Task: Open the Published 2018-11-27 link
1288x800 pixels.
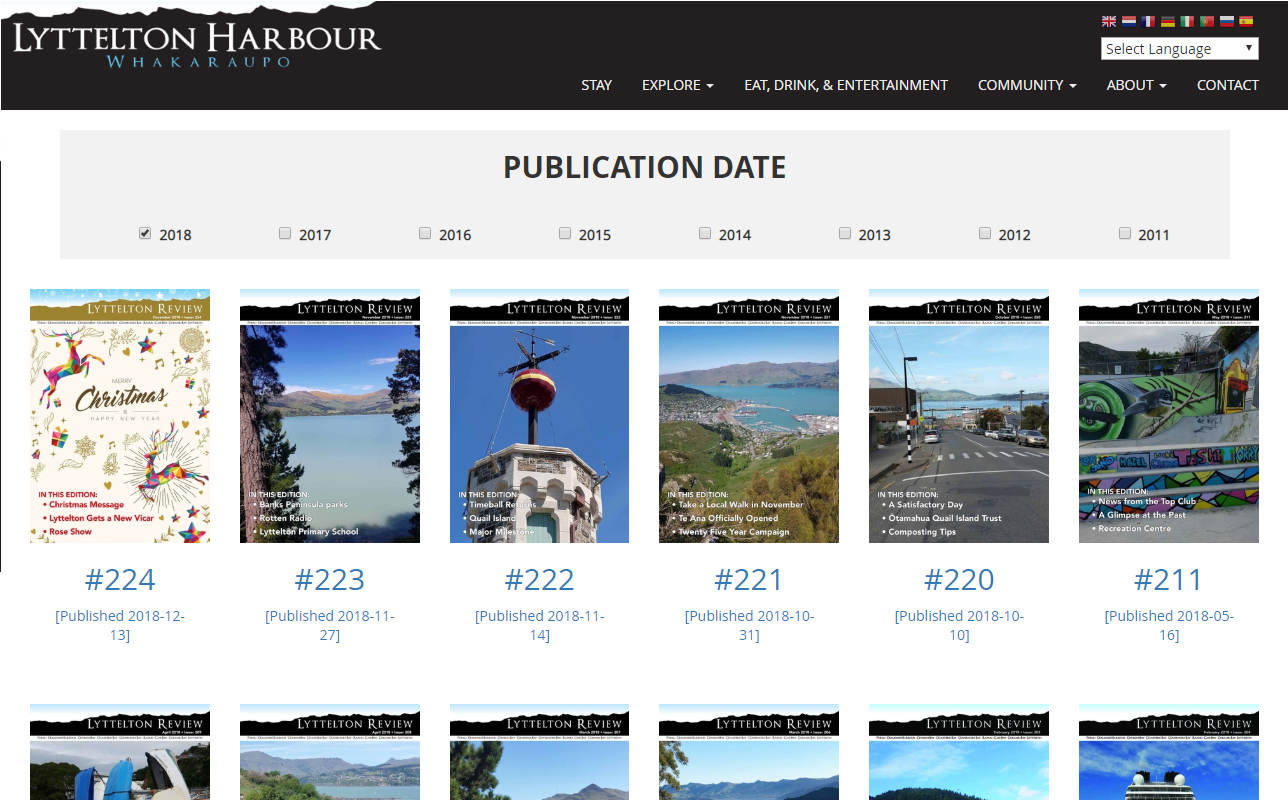Action: pyautogui.click(x=330, y=625)
